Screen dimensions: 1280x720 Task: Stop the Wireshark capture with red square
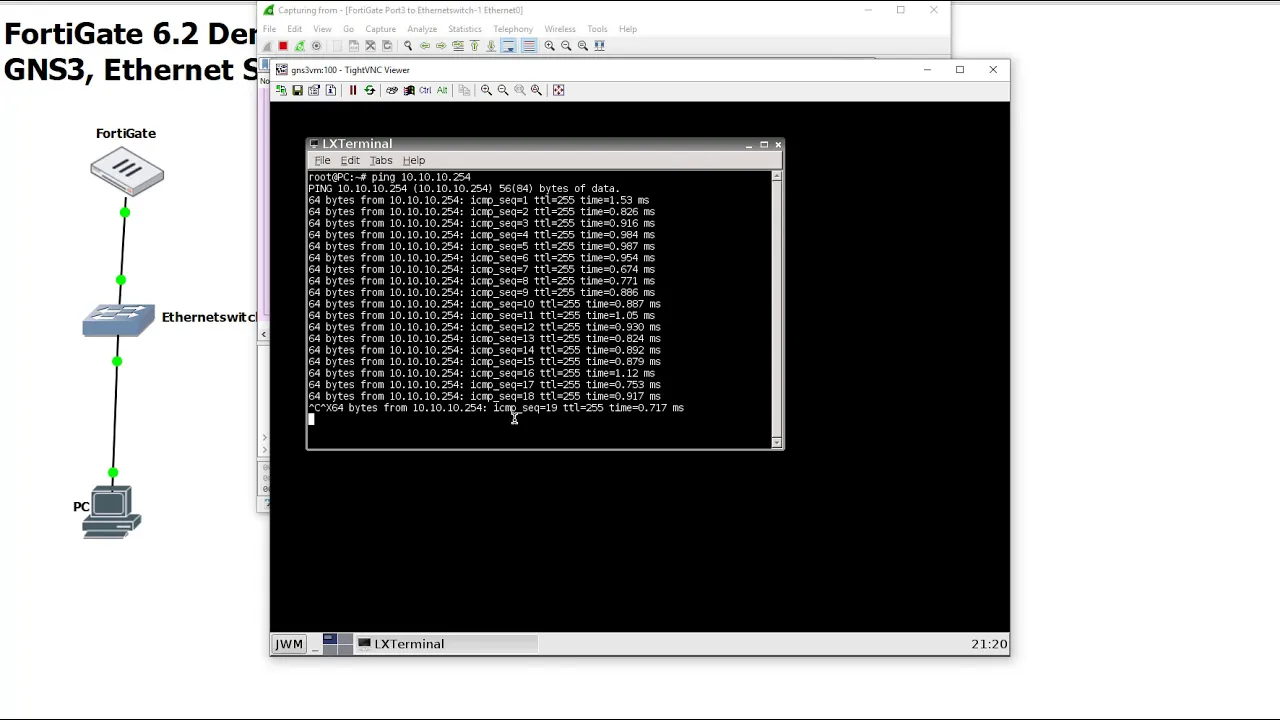[x=283, y=46]
